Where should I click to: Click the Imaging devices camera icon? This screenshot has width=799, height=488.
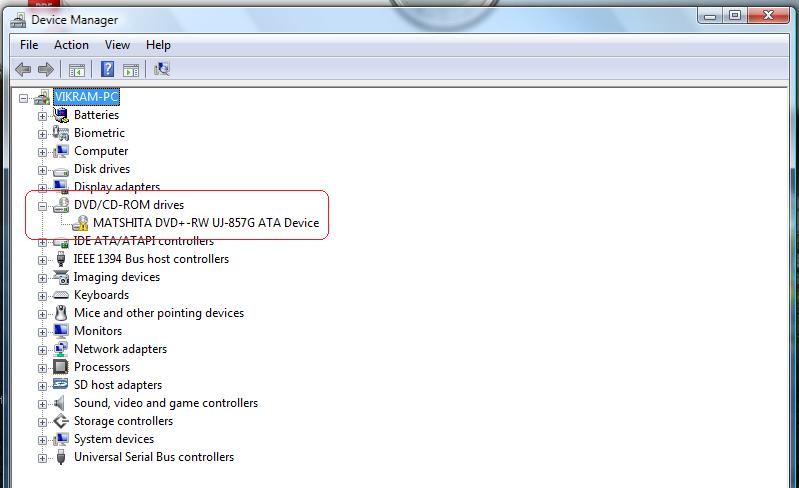tap(61, 277)
